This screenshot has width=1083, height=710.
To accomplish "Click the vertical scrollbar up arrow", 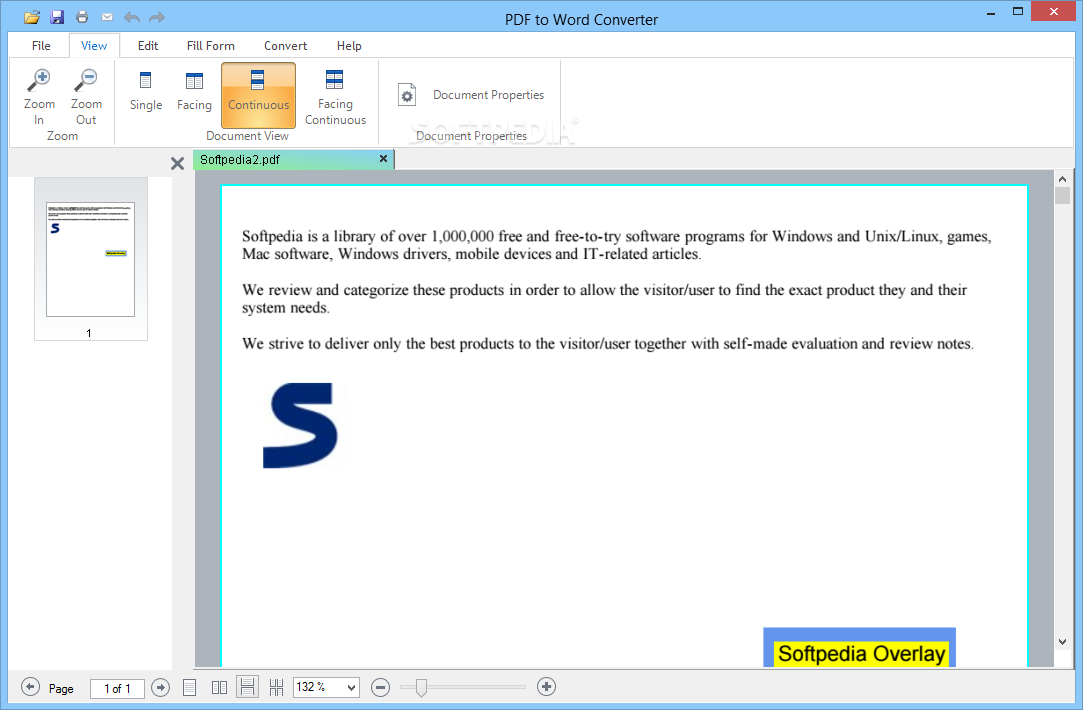I will click(1063, 179).
